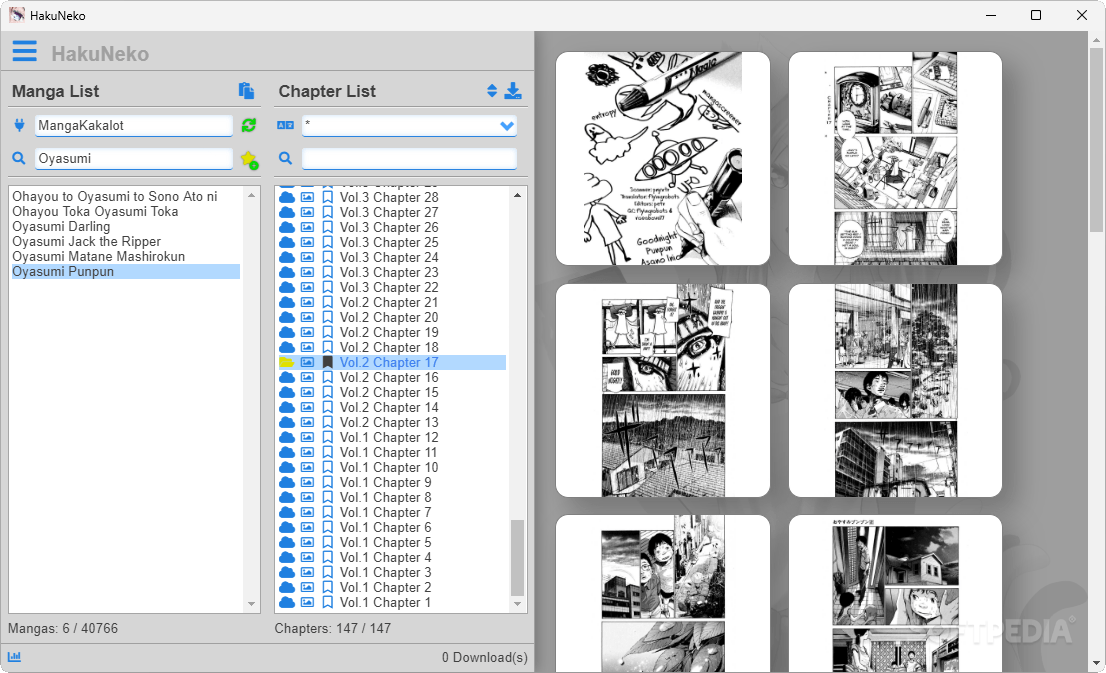Click the yellow folder icon for Vol.2 Chapter 17
This screenshot has width=1106, height=673.
pyautogui.click(x=287, y=363)
